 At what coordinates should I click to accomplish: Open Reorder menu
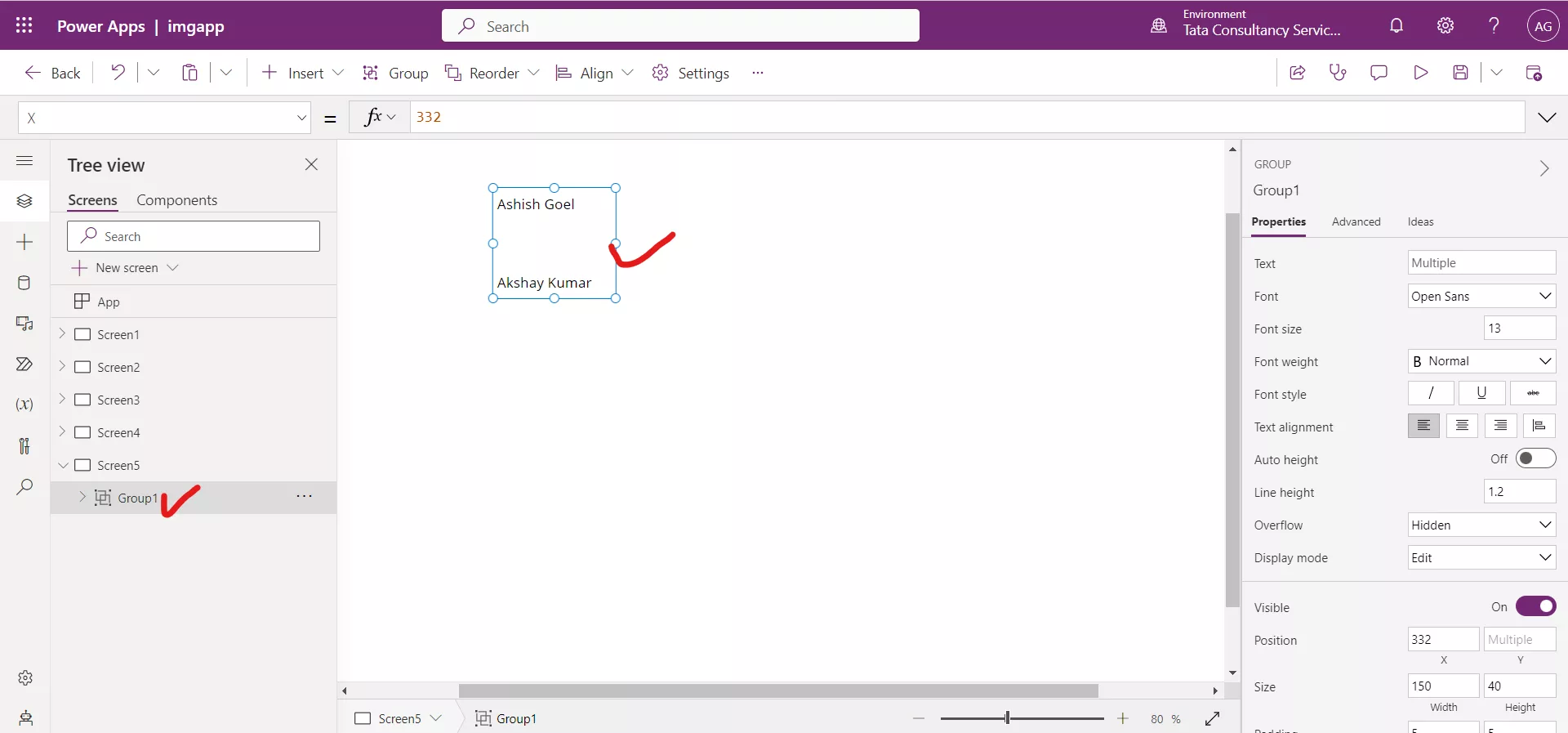[x=492, y=73]
